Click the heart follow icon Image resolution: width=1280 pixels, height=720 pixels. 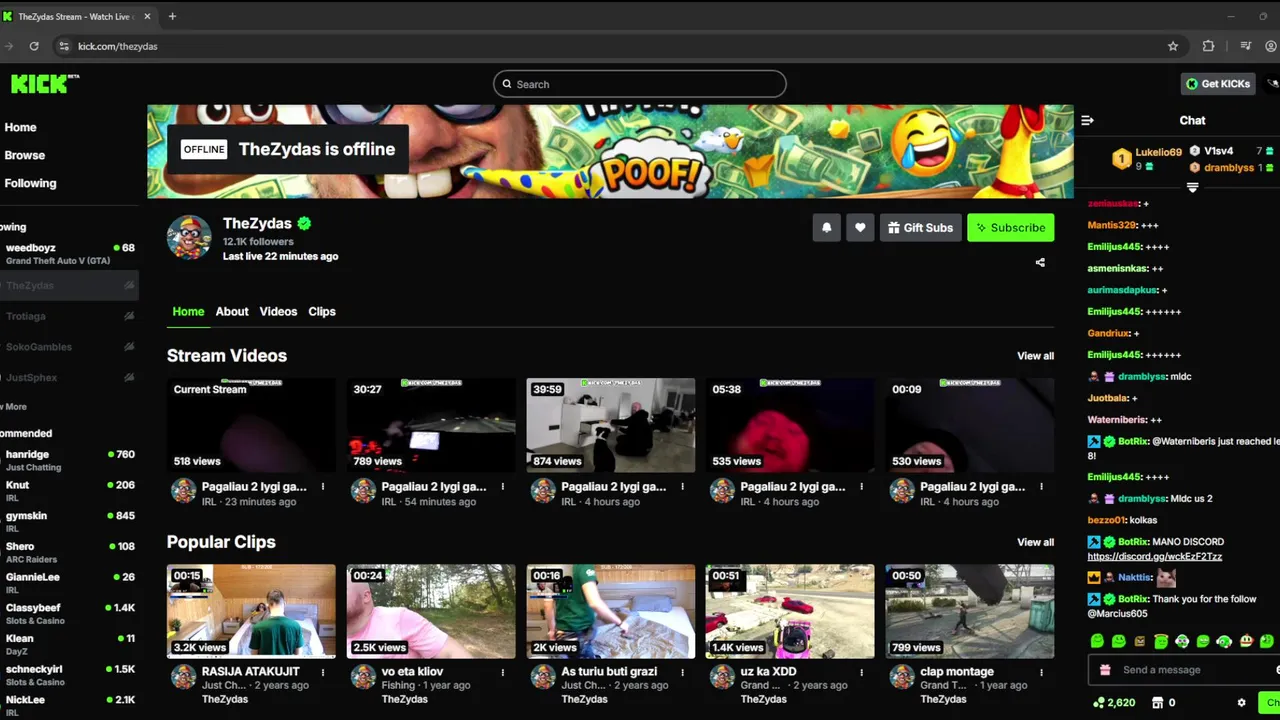click(x=860, y=228)
